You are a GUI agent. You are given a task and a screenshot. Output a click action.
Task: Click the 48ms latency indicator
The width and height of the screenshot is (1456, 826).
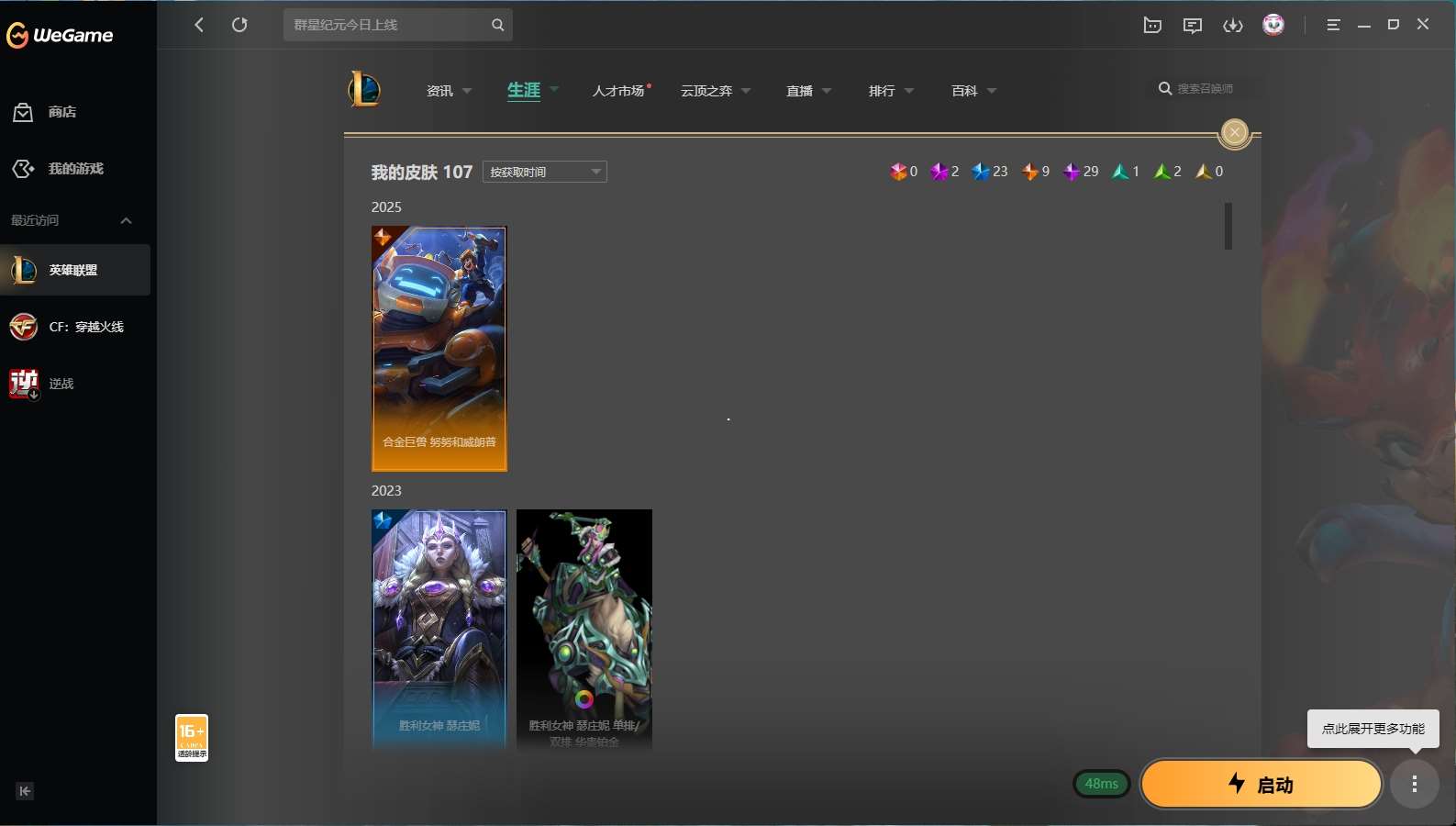(1101, 784)
